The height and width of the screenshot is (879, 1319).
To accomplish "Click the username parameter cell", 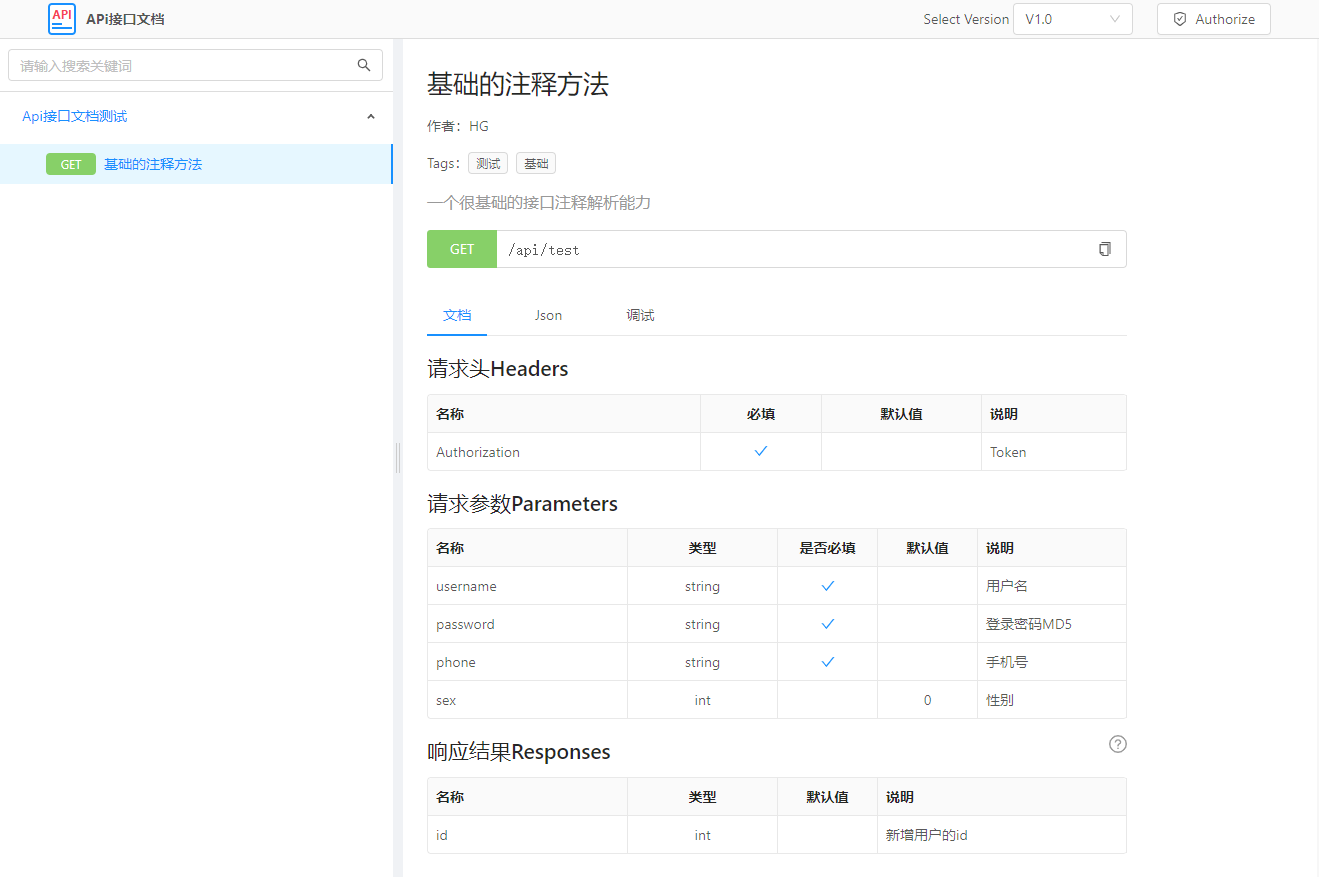I will [x=528, y=586].
